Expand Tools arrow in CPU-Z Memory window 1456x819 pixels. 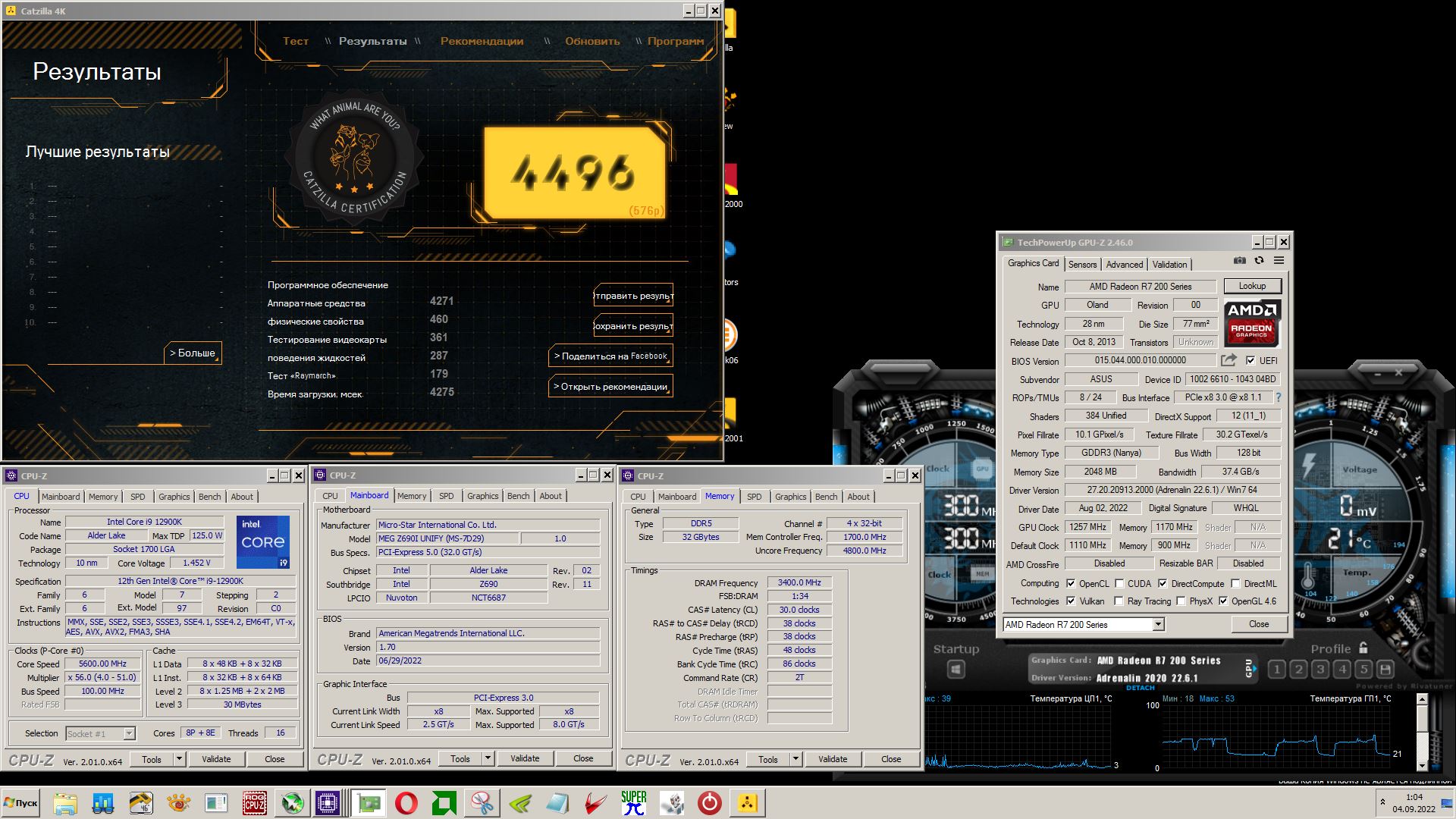point(795,758)
